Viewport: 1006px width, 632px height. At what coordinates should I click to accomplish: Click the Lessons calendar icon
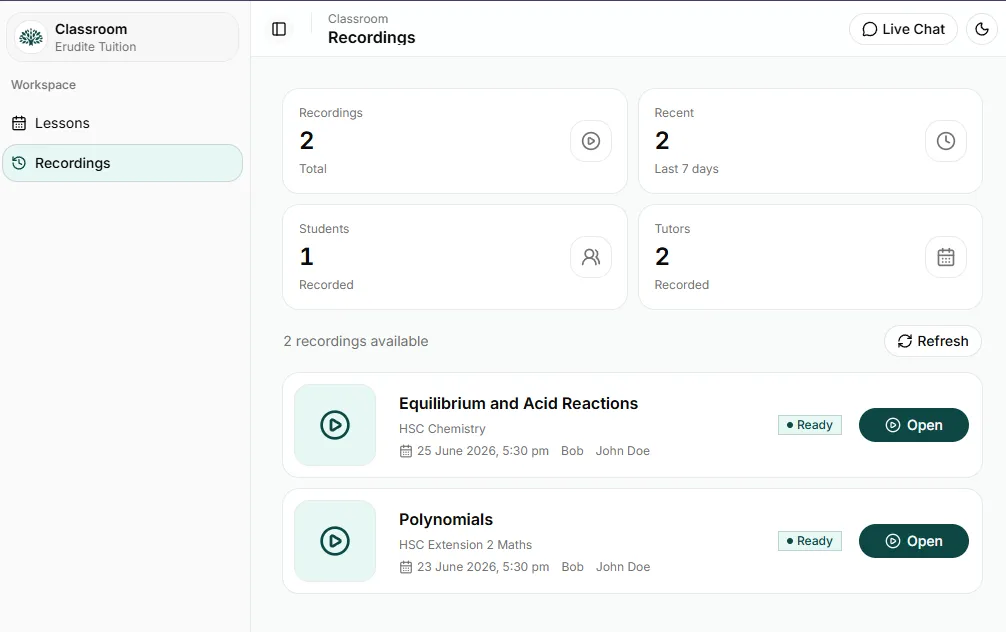[19, 123]
